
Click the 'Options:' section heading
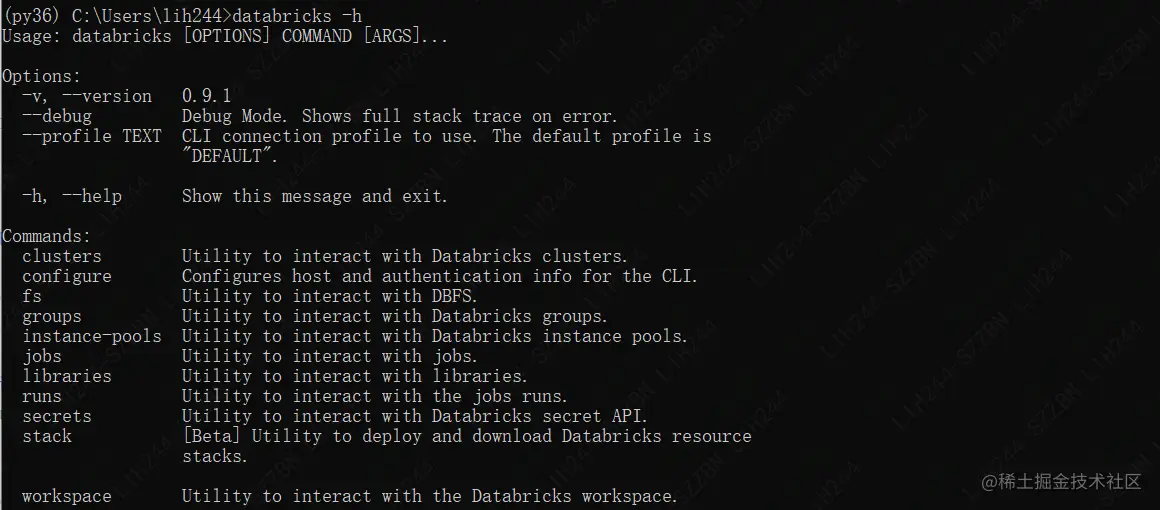point(42,76)
